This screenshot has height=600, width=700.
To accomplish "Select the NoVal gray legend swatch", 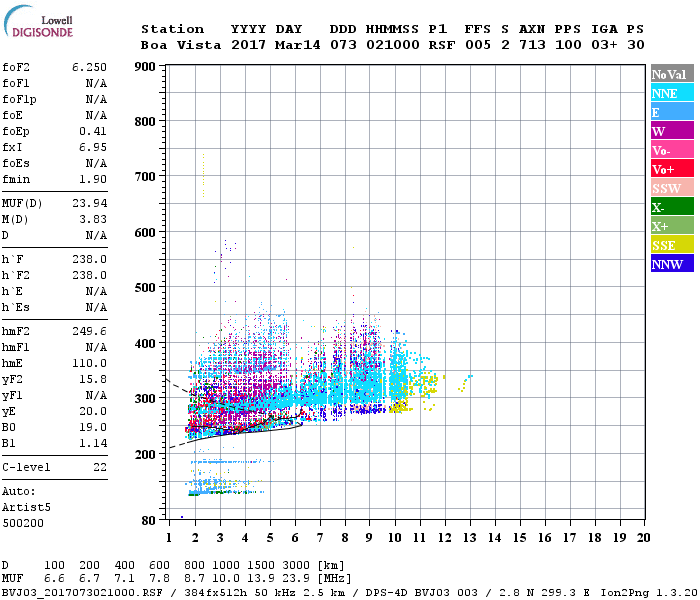I will click(671, 74).
